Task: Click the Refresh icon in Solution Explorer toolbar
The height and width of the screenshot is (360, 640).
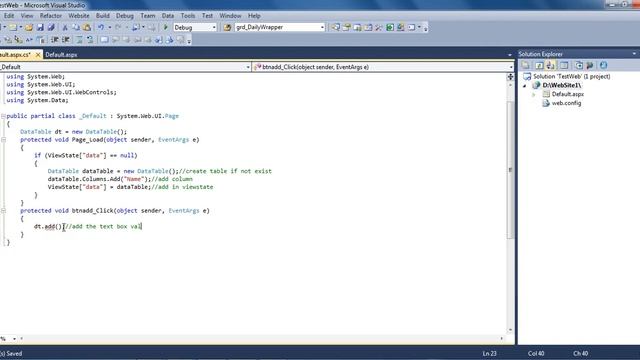Action: point(539,65)
